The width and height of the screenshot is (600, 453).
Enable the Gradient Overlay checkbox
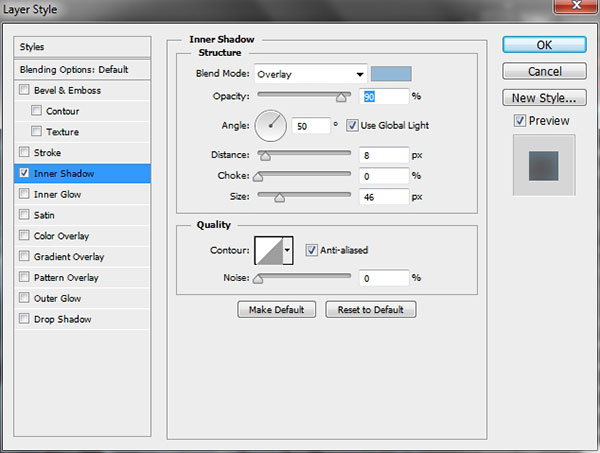24,256
